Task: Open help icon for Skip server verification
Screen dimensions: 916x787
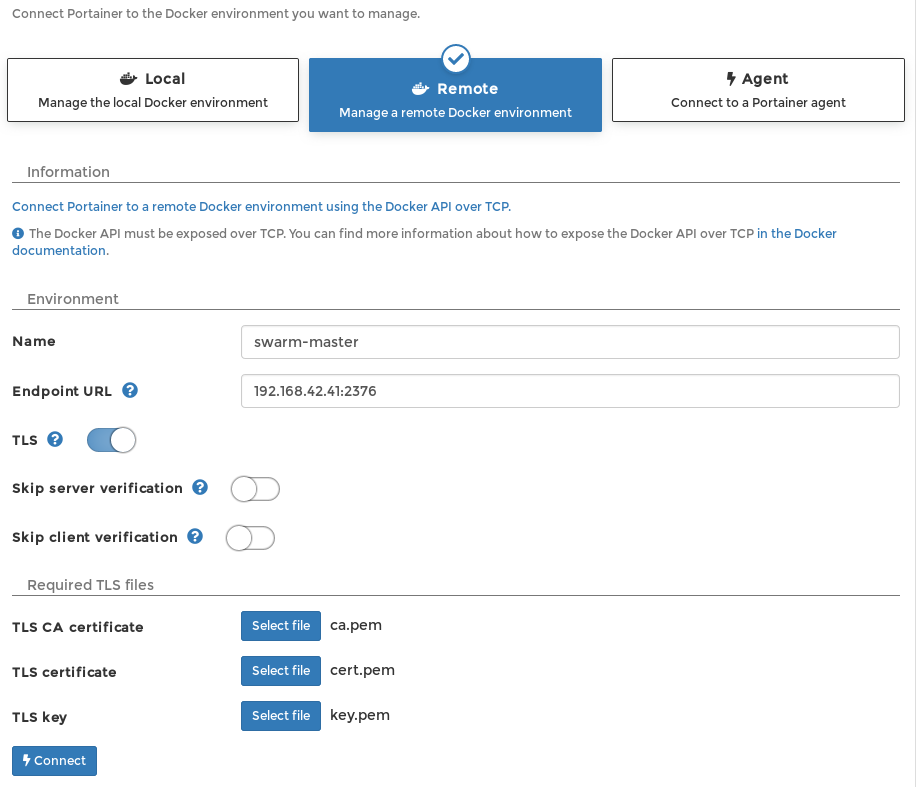Action: click(200, 487)
